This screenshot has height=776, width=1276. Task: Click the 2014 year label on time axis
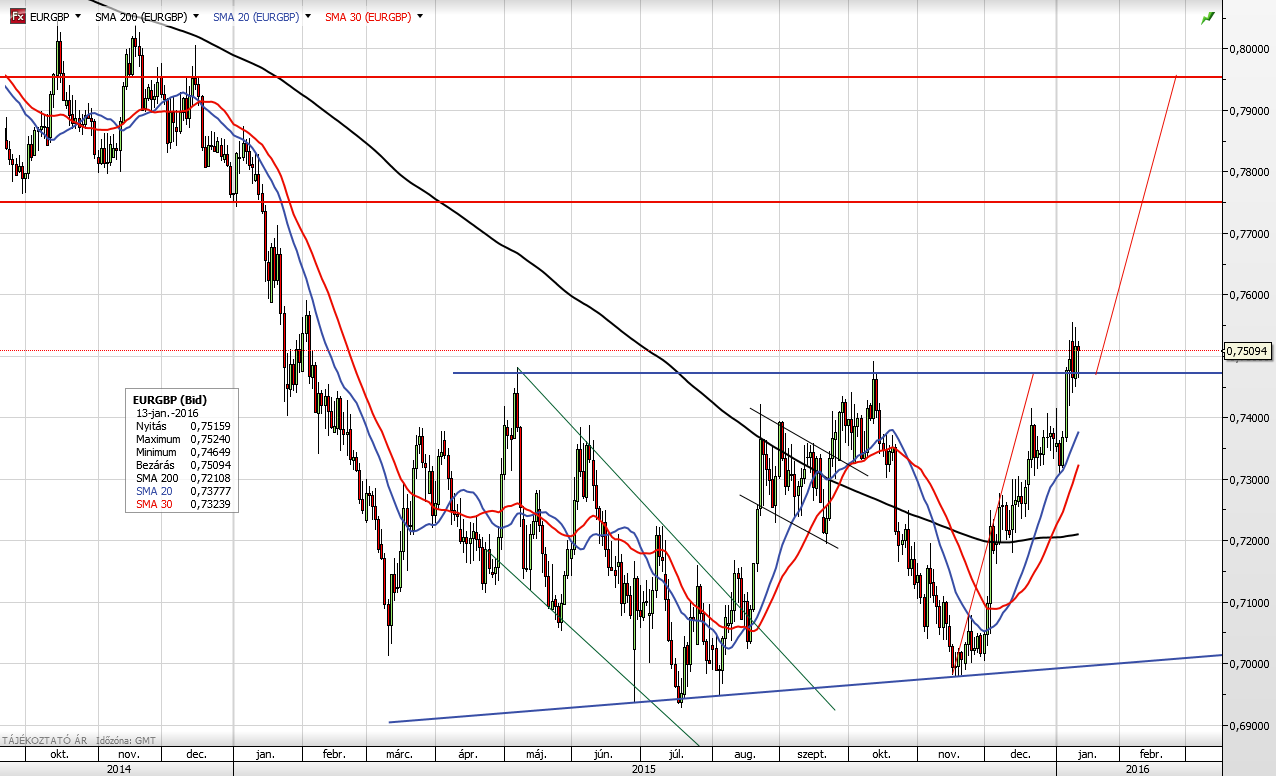(x=119, y=769)
